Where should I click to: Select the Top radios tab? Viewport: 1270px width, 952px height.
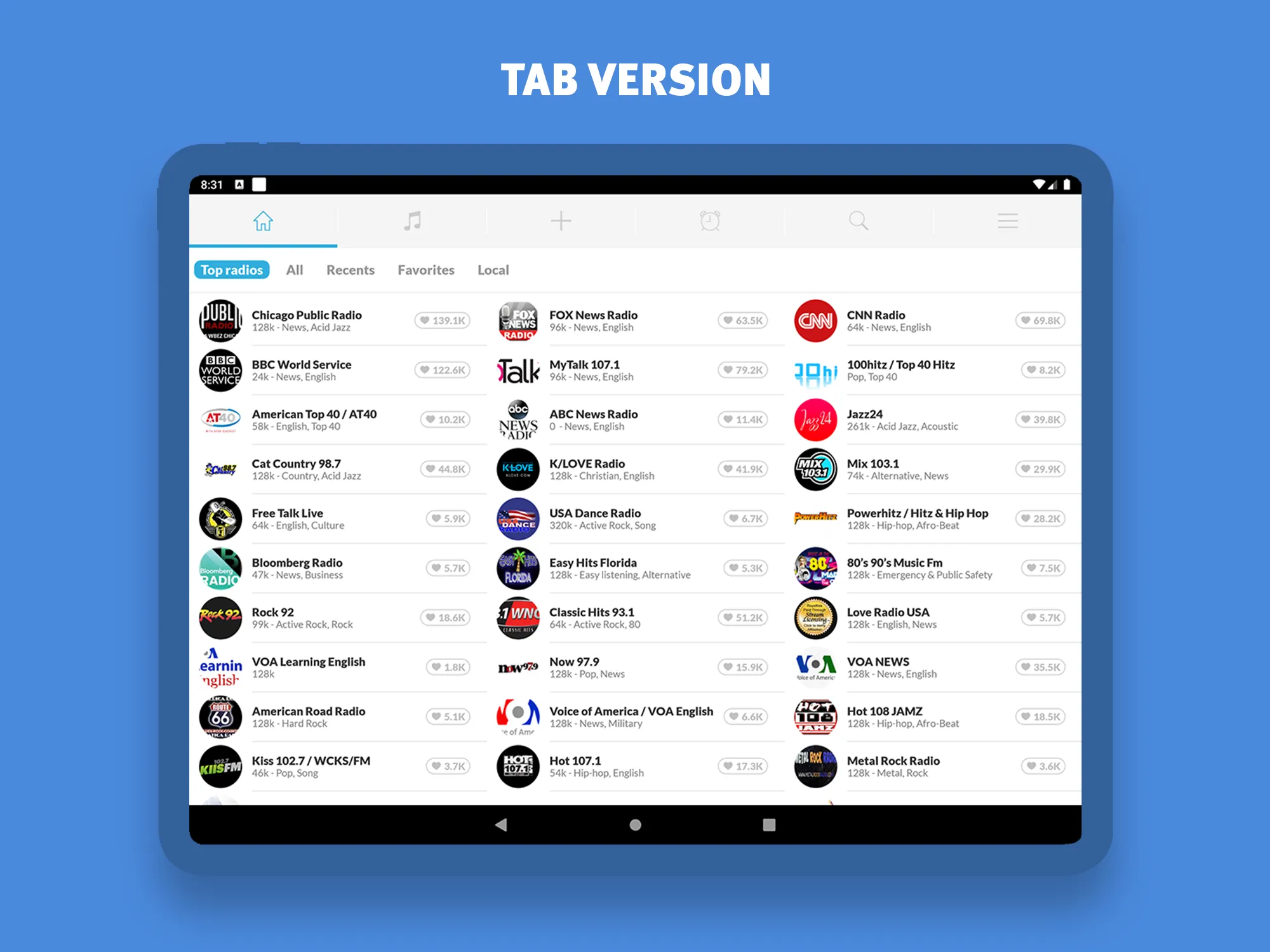tap(232, 270)
